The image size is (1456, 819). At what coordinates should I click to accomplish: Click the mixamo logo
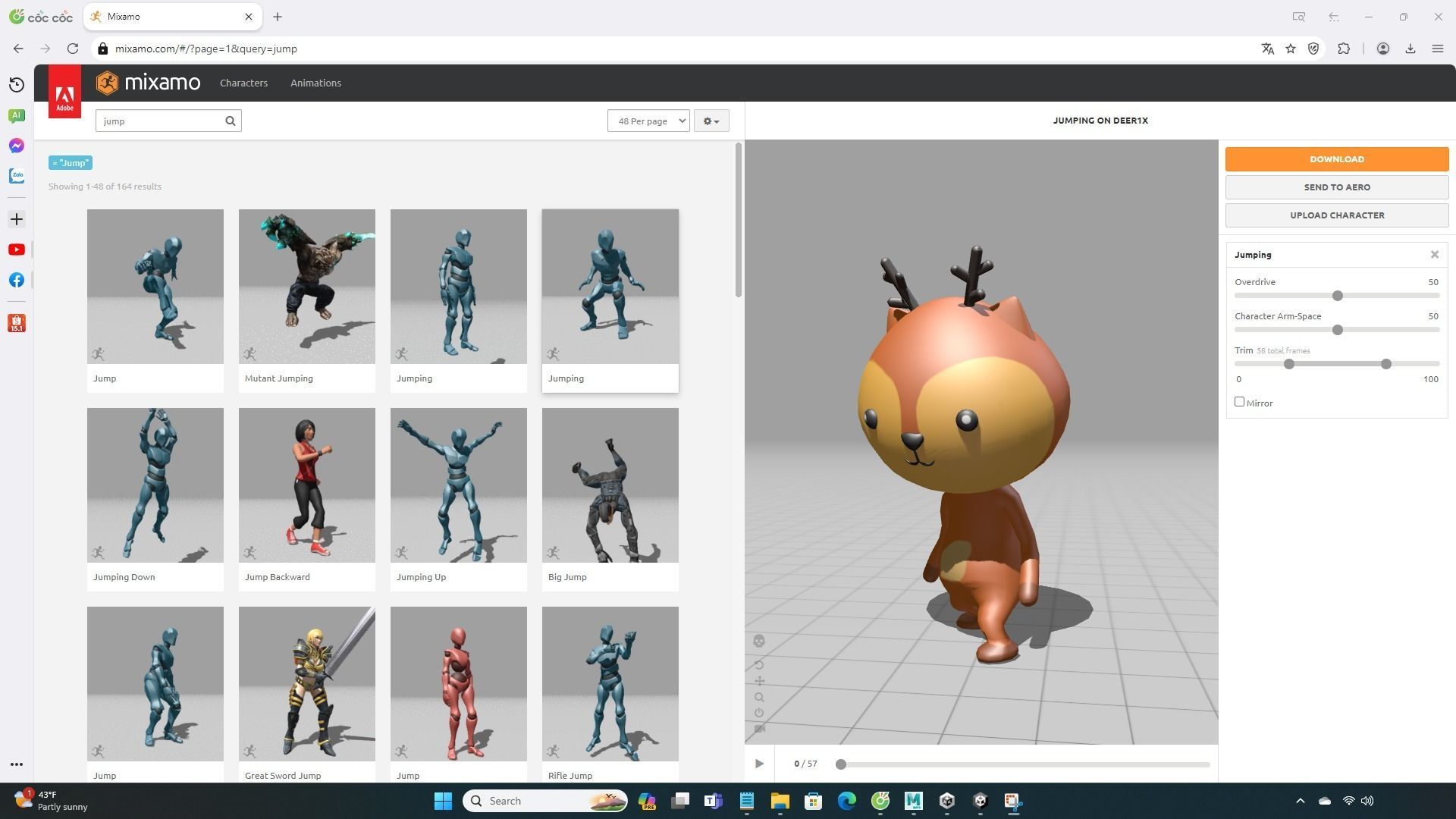click(148, 83)
